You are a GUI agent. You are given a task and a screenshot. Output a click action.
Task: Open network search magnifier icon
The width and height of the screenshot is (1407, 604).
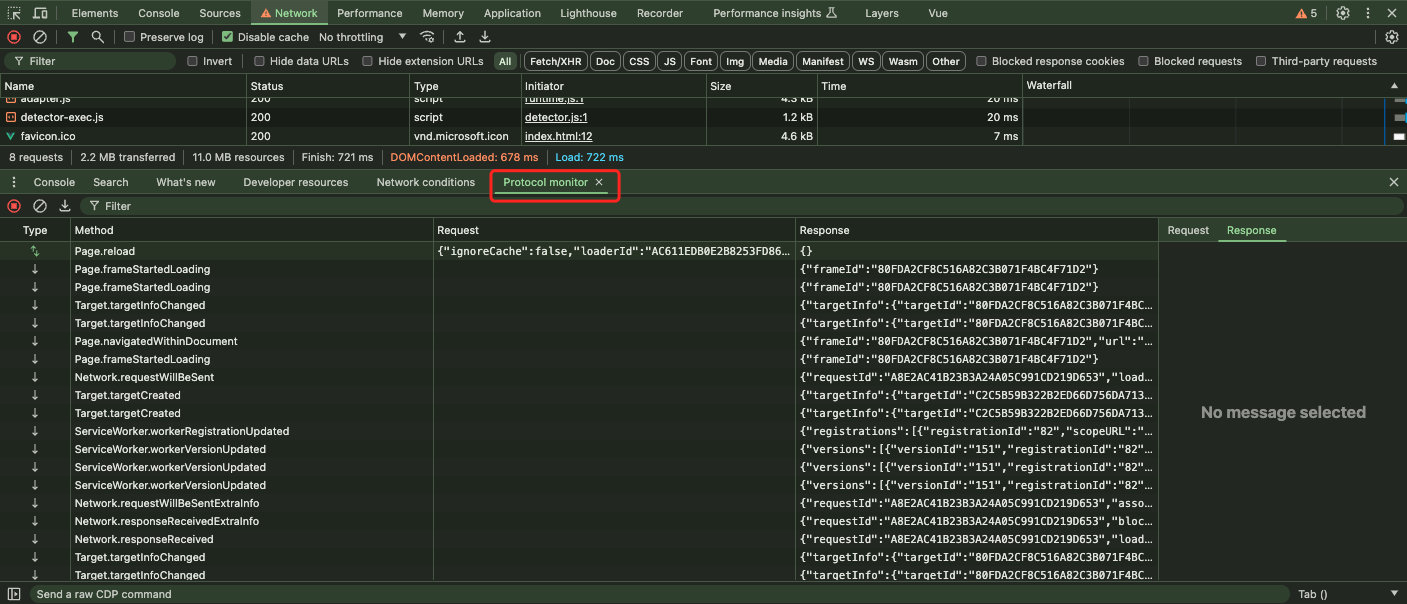97,37
